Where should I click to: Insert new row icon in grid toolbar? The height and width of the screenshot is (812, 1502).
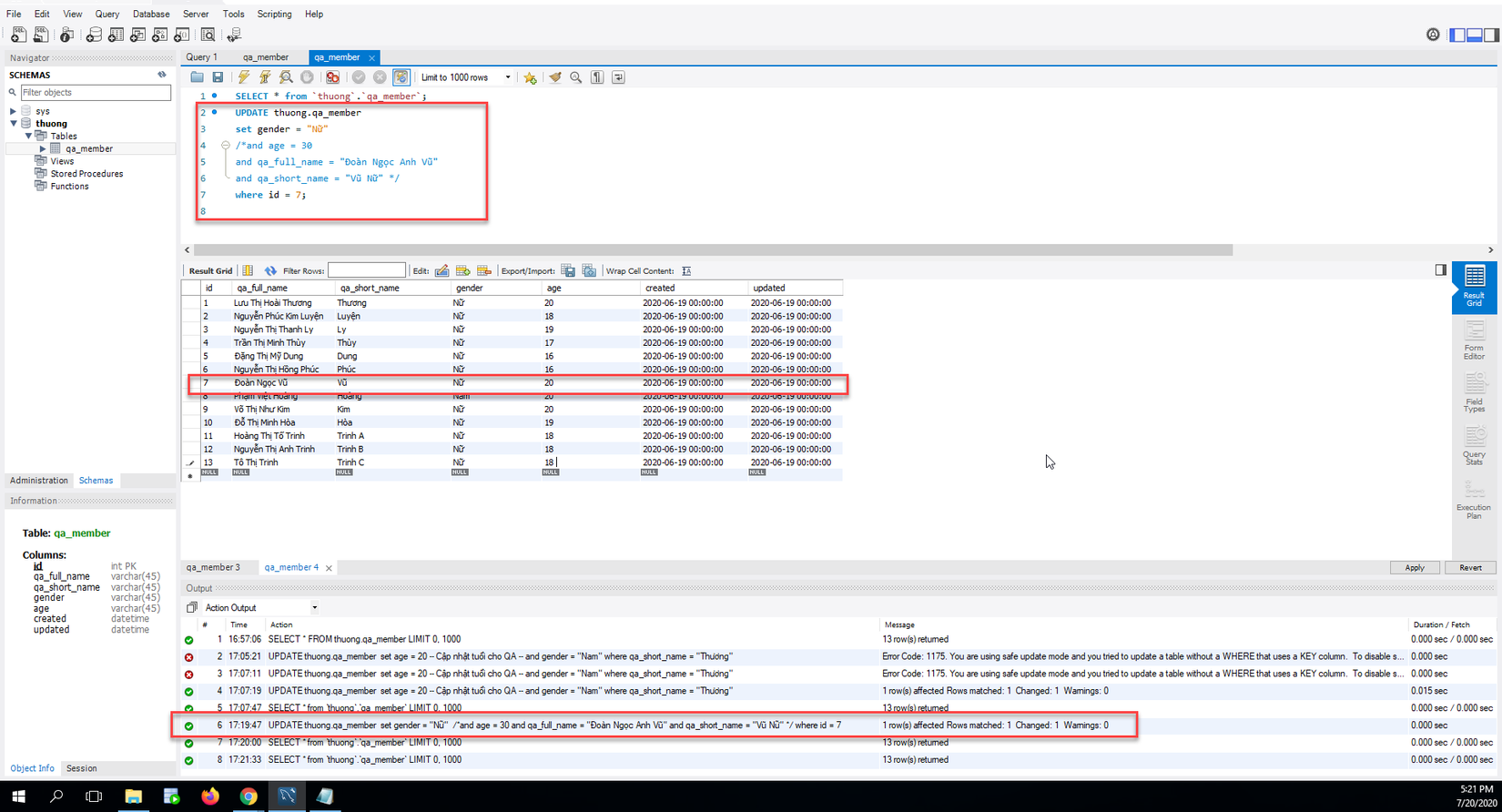tap(462, 270)
